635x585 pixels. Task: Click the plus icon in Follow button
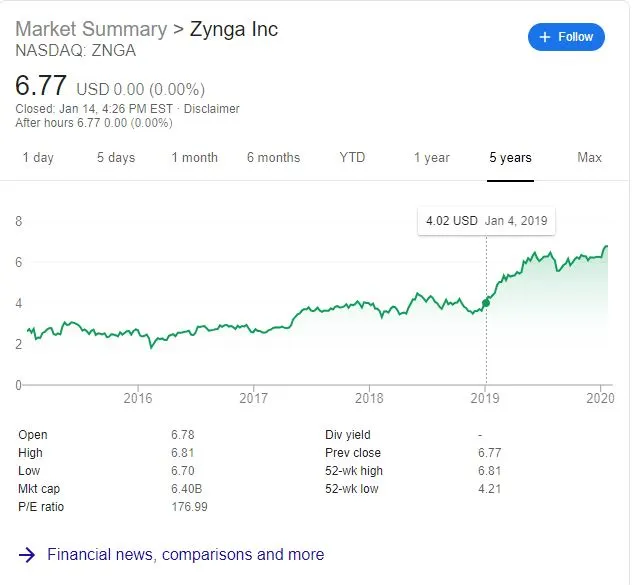(x=545, y=37)
